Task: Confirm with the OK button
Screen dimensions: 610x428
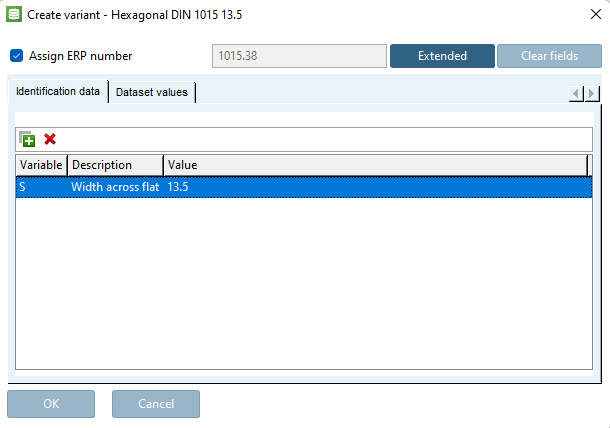Action: click(51, 404)
